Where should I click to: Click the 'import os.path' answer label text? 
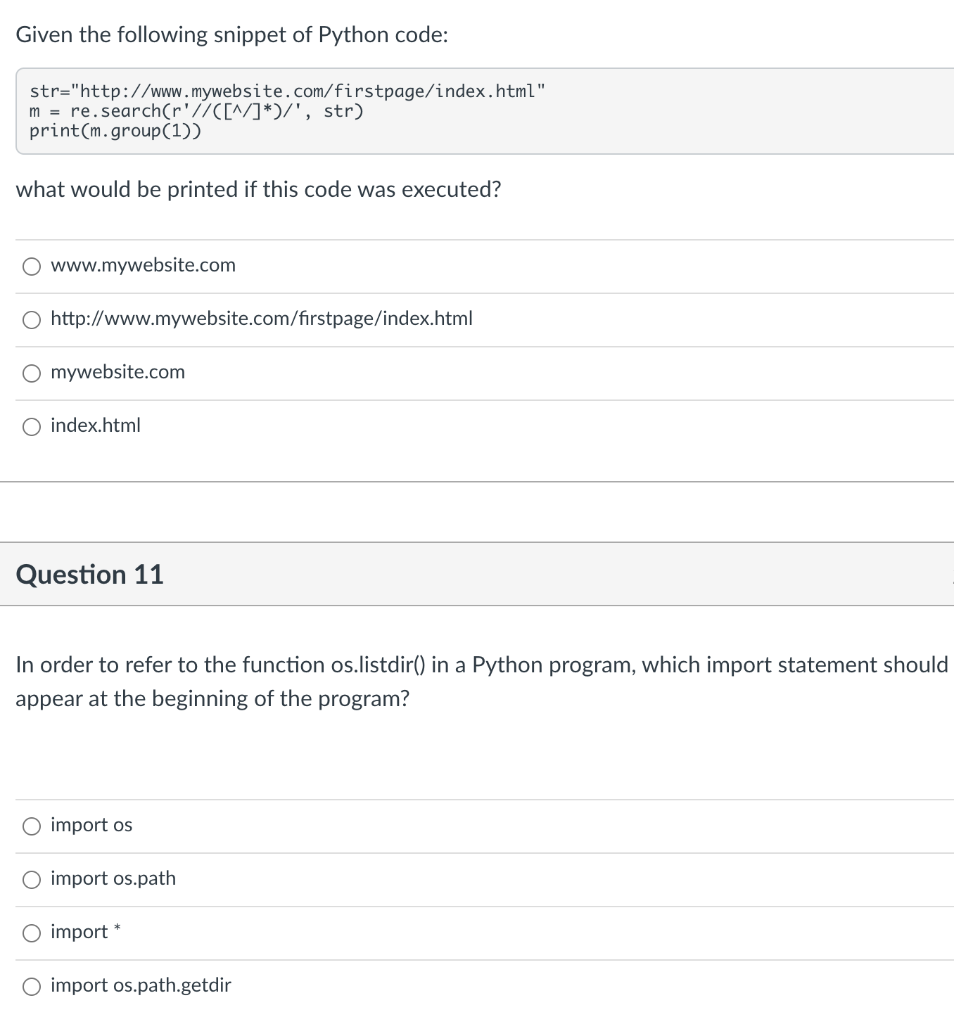pyautogui.click(x=113, y=878)
